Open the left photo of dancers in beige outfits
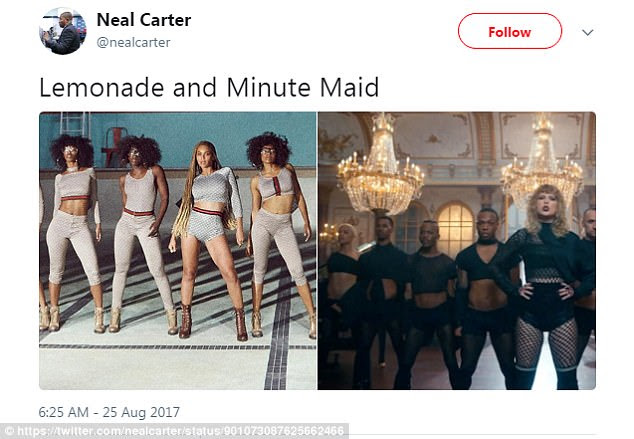 (x=178, y=251)
